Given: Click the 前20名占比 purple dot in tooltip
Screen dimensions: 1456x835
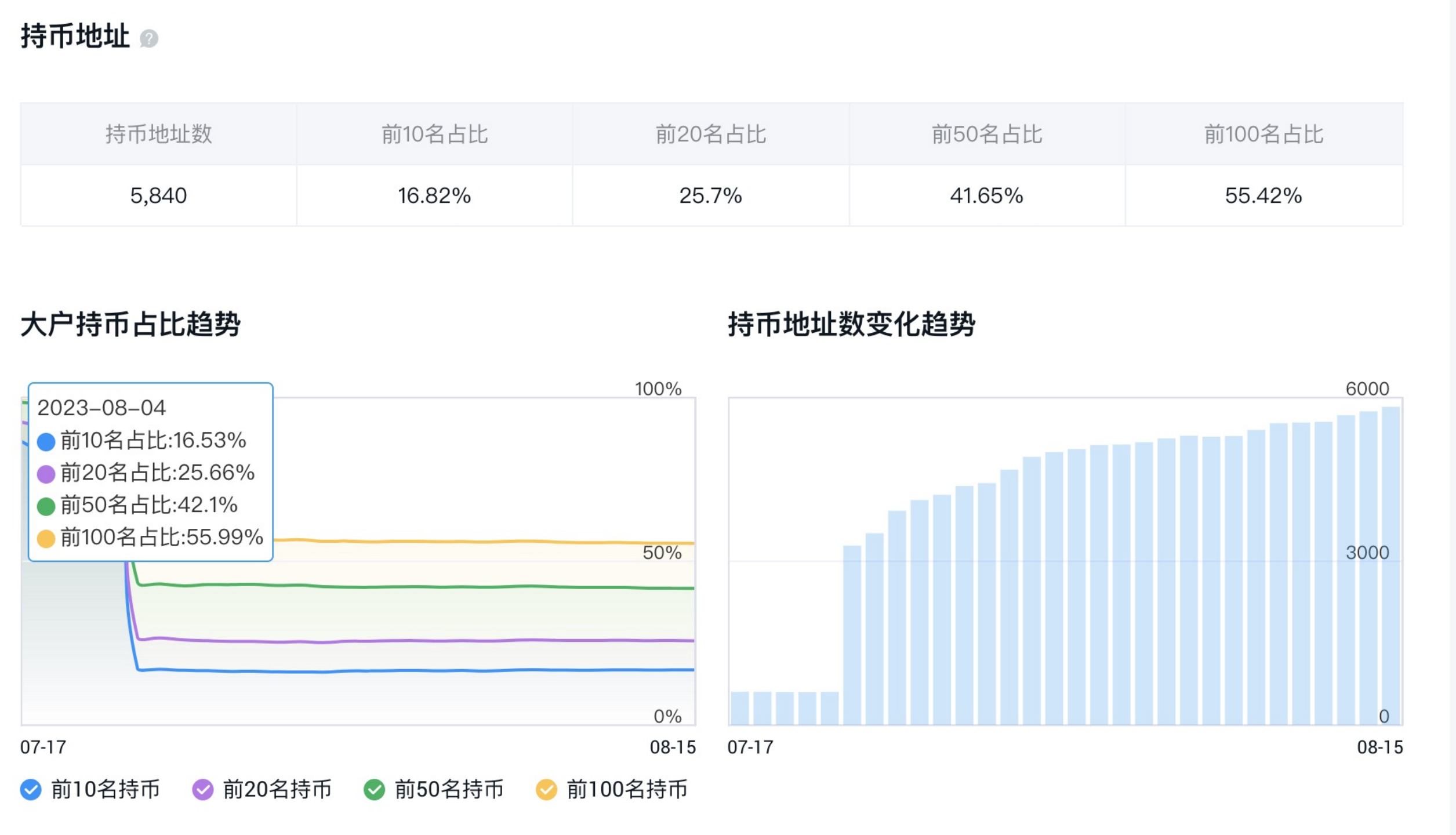Looking at the screenshot, I should point(46,474).
